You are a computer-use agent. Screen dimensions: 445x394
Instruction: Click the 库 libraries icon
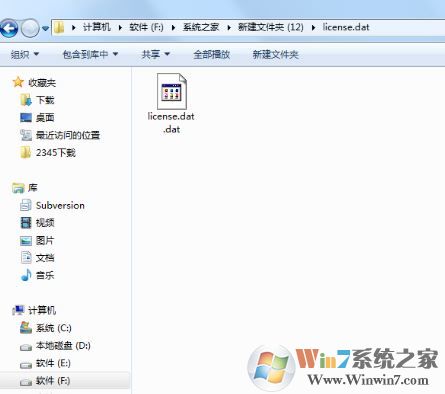18,188
